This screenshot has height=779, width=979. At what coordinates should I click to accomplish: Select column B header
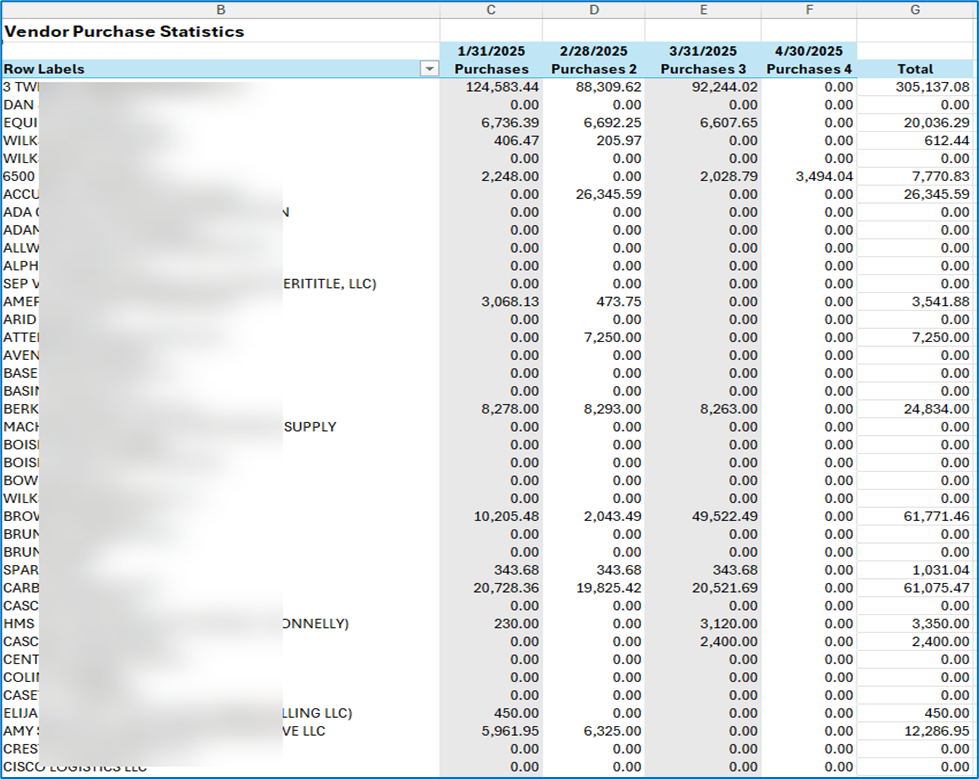tap(220, 9)
